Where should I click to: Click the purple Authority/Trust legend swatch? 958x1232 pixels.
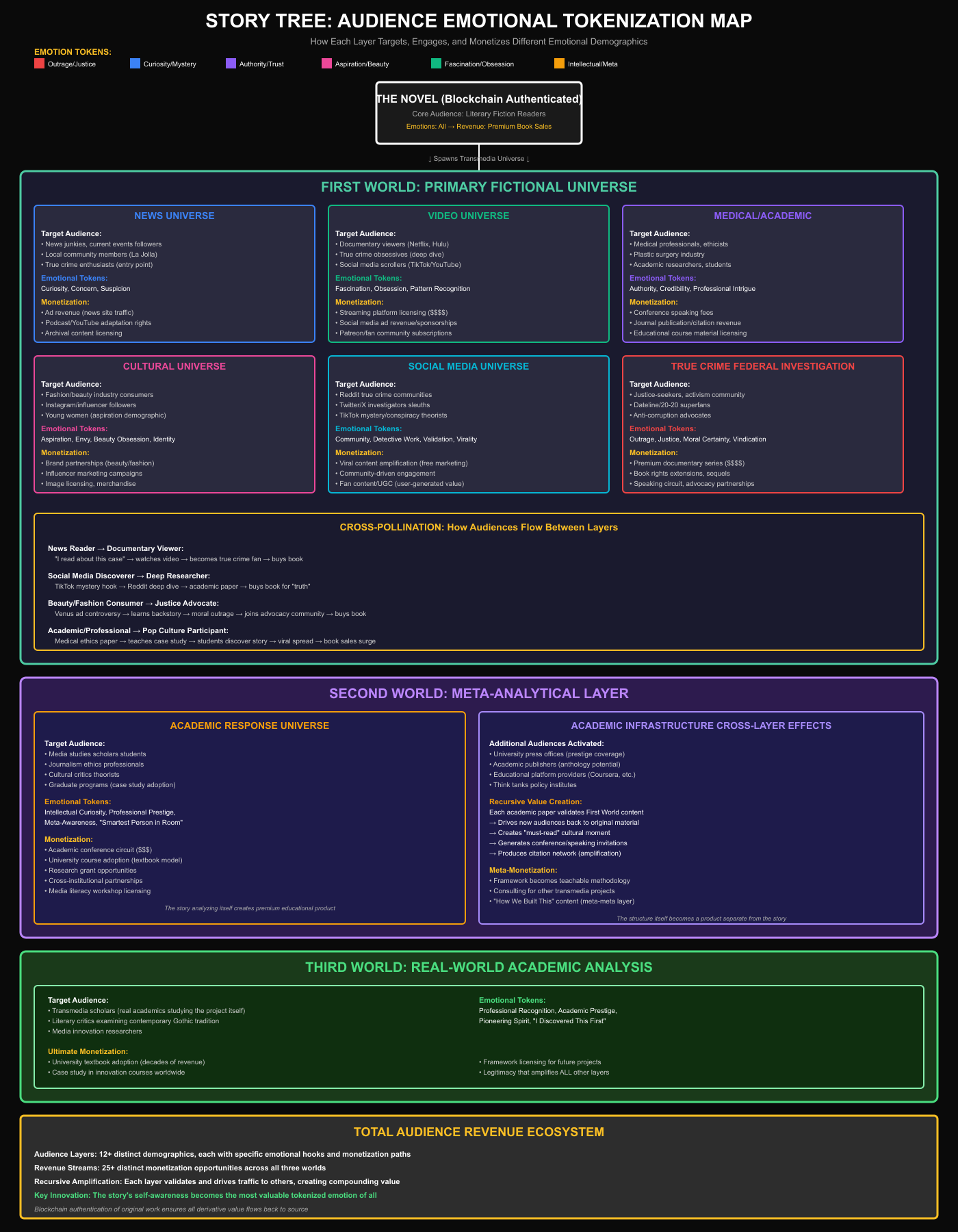coord(231,64)
